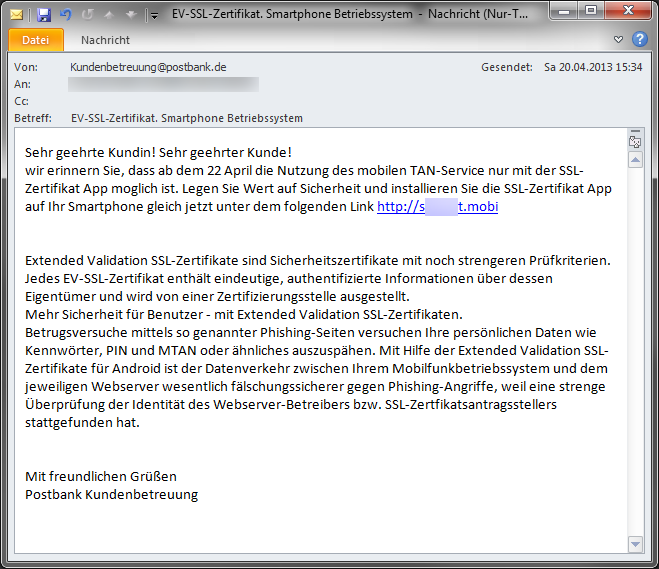Close the message window

629,11
